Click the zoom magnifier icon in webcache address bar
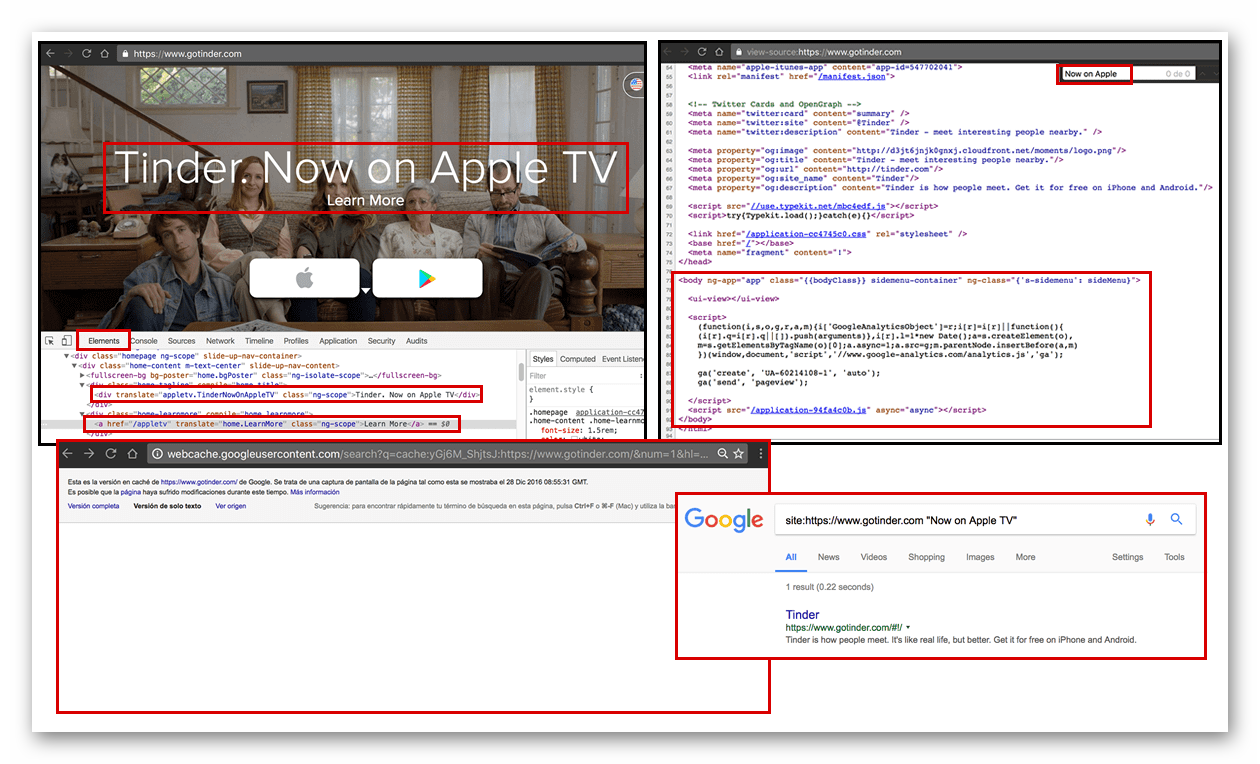The width and height of the screenshot is (1260, 764). tap(723, 454)
